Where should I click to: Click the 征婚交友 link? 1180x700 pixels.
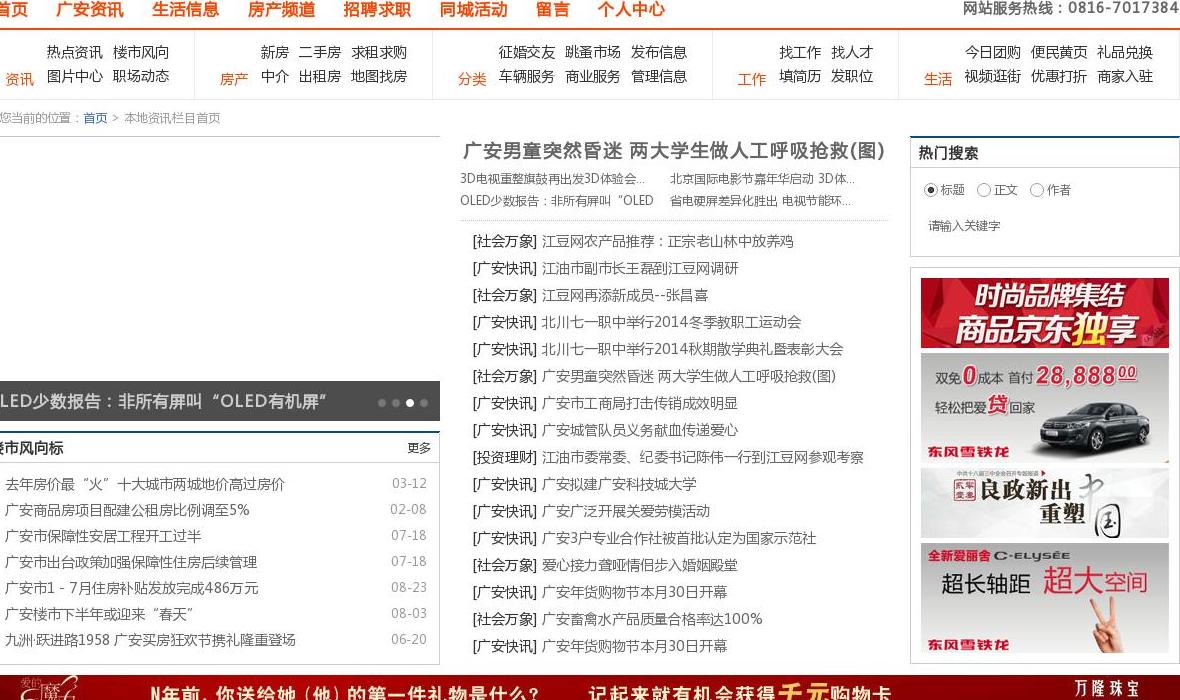pos(527,53)
